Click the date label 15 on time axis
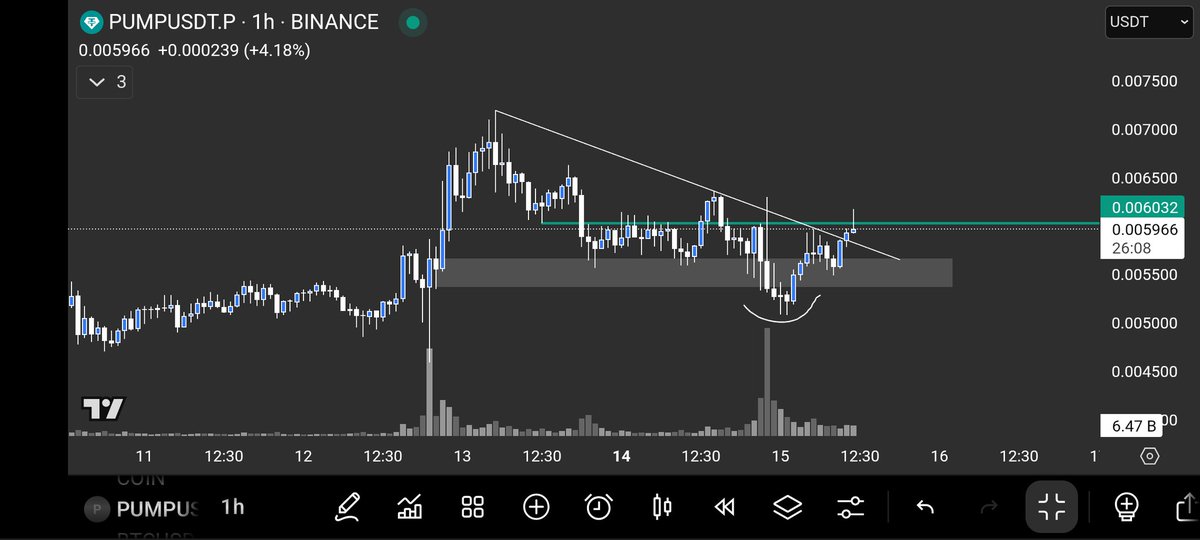The image size is (1200, 540). point(780,456)
